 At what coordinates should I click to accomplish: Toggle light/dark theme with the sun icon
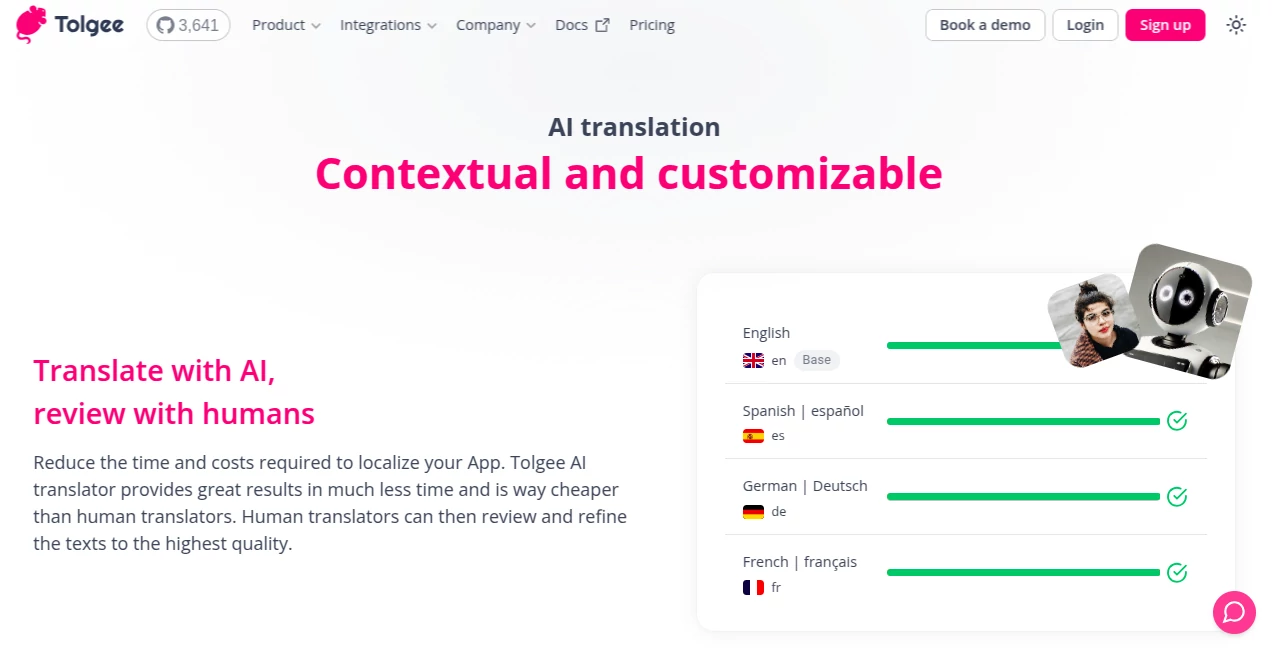pos(1236,24)
